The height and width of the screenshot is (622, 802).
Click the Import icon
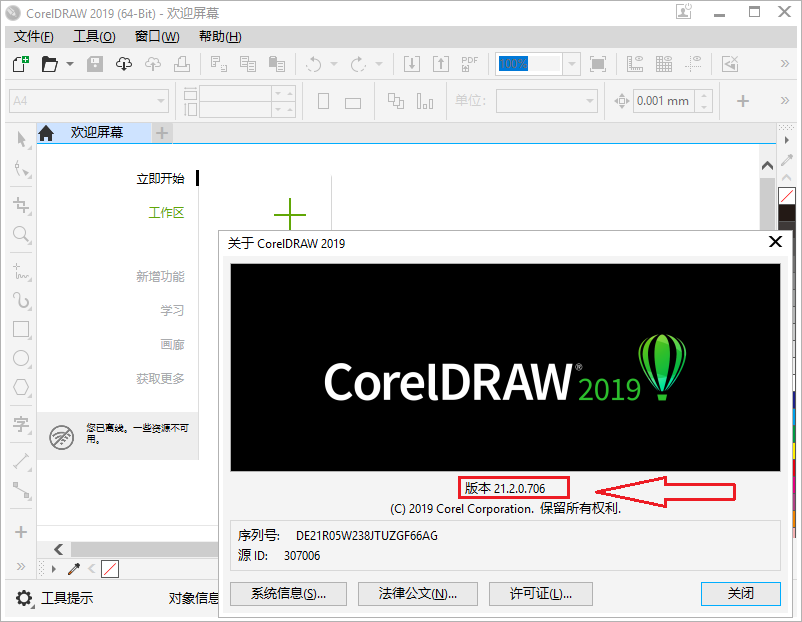coord(412,64)
